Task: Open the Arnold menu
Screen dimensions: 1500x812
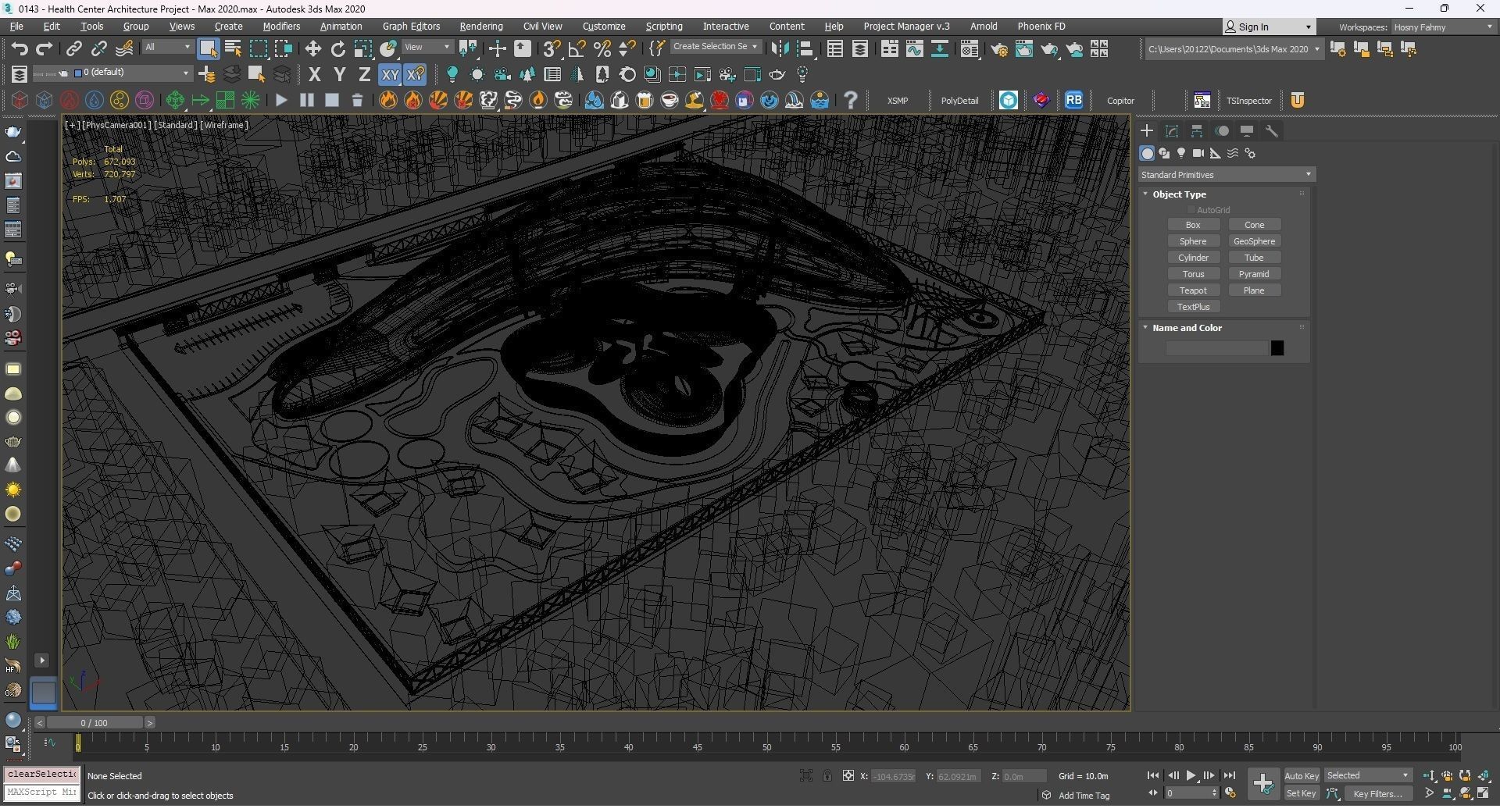Action: pyautogui.click(x=984, y=27)
